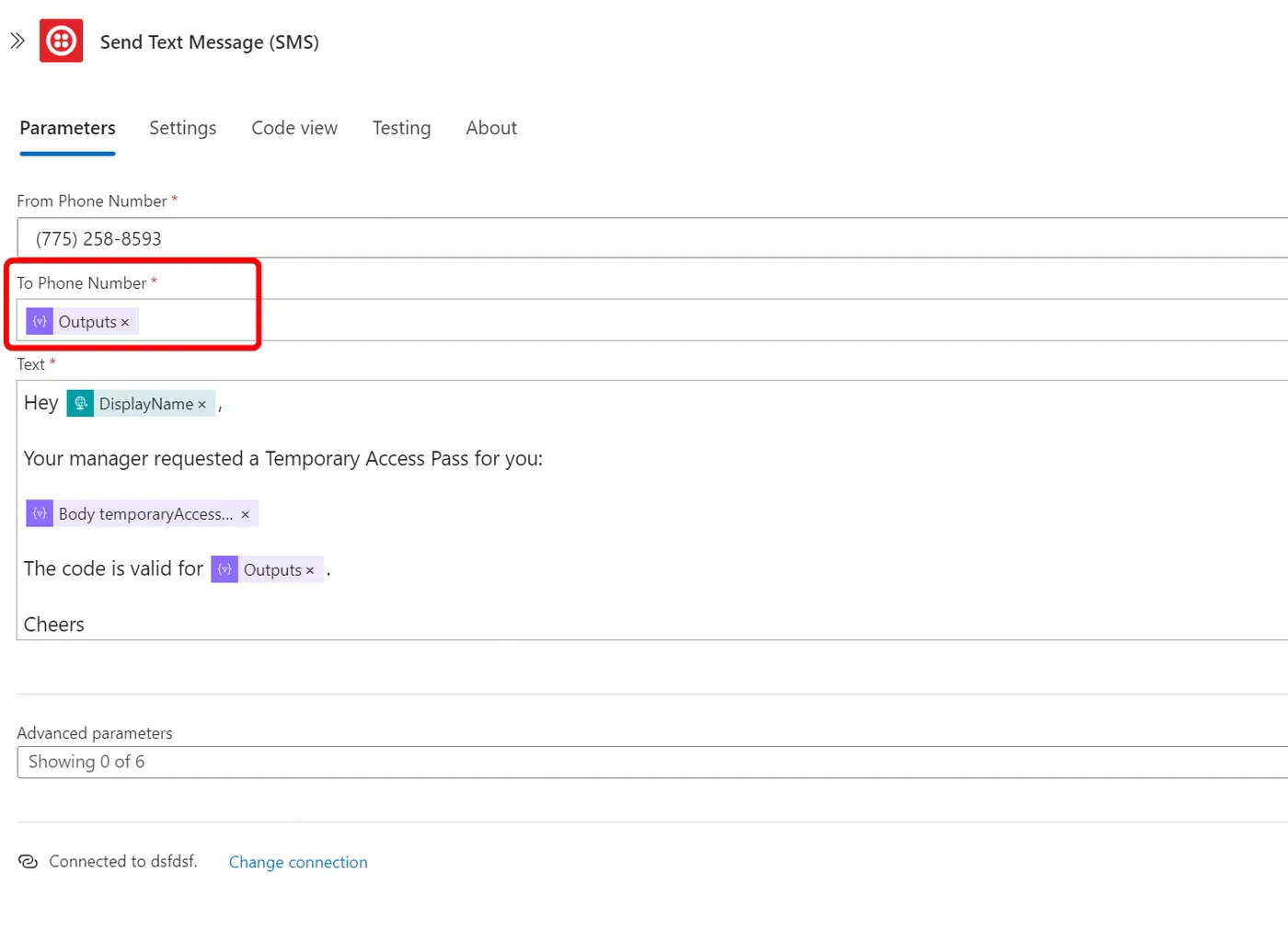Open the About tab

[x=491, y=128]
